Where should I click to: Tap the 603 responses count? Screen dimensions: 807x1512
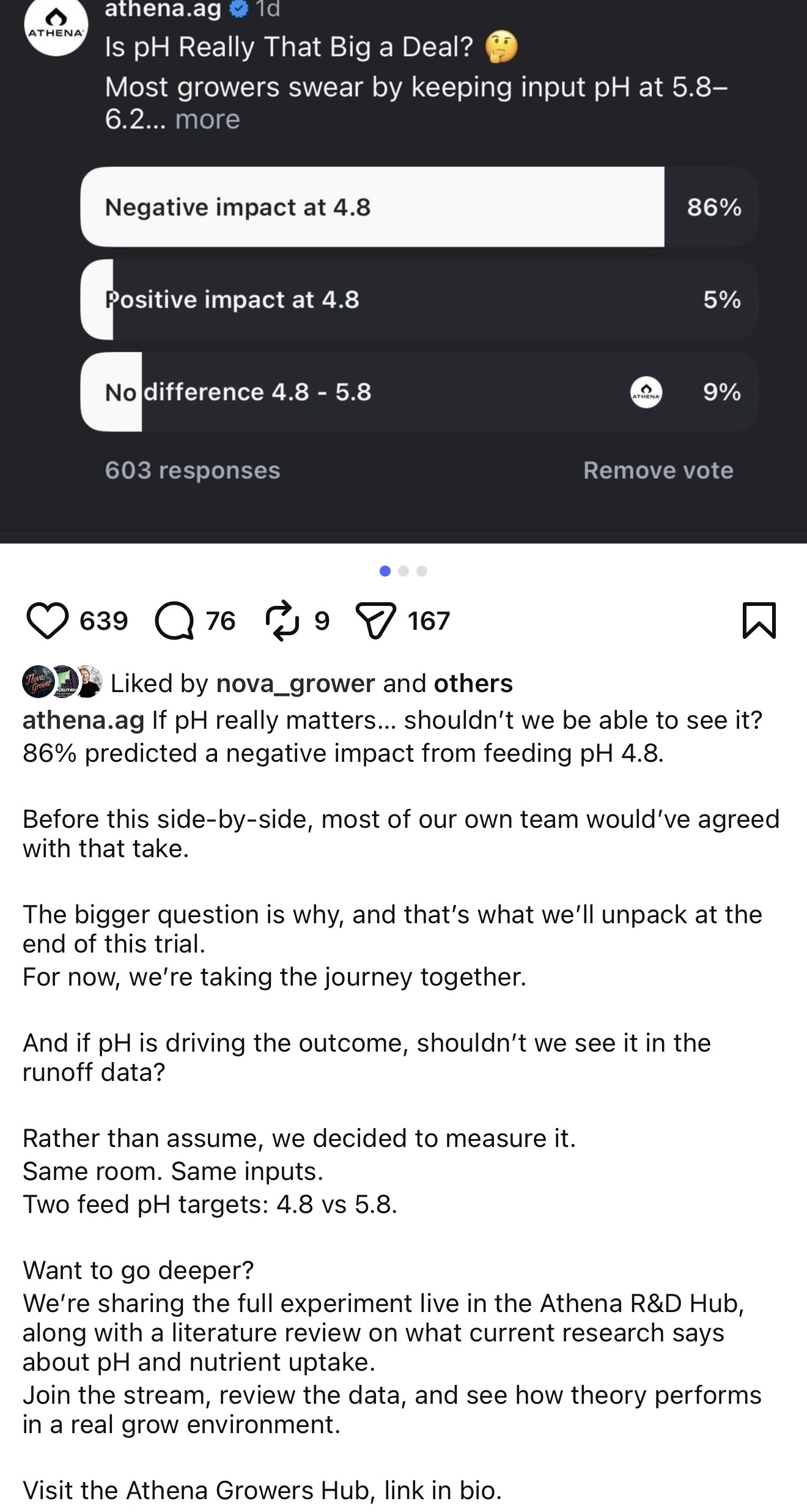pyautogui.click(x=192, y=470)
